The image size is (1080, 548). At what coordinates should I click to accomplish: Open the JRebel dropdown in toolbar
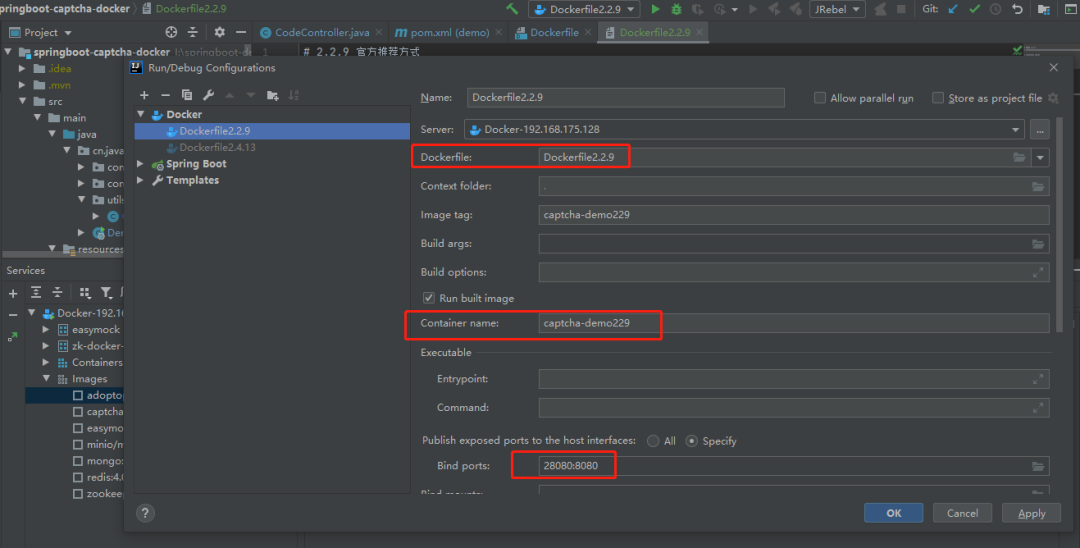tap(837, 9)
